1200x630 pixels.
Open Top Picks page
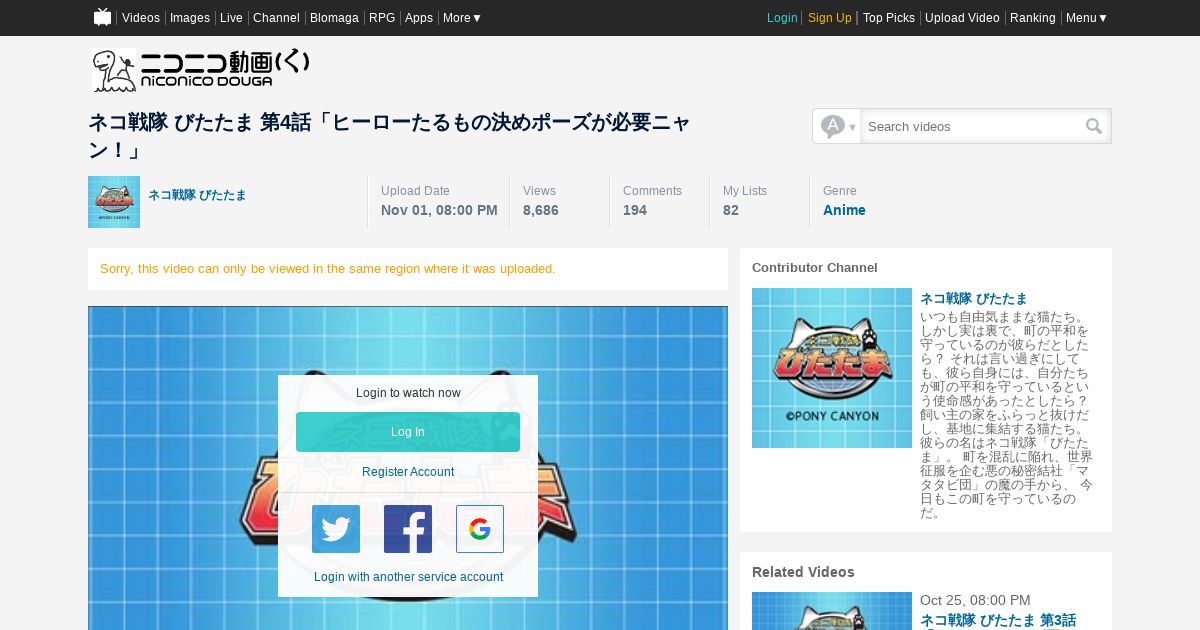[889, 18]
